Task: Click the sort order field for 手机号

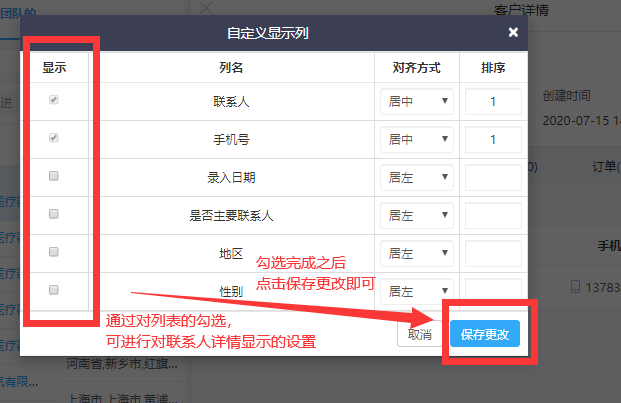Action: [x=493, y=139]
